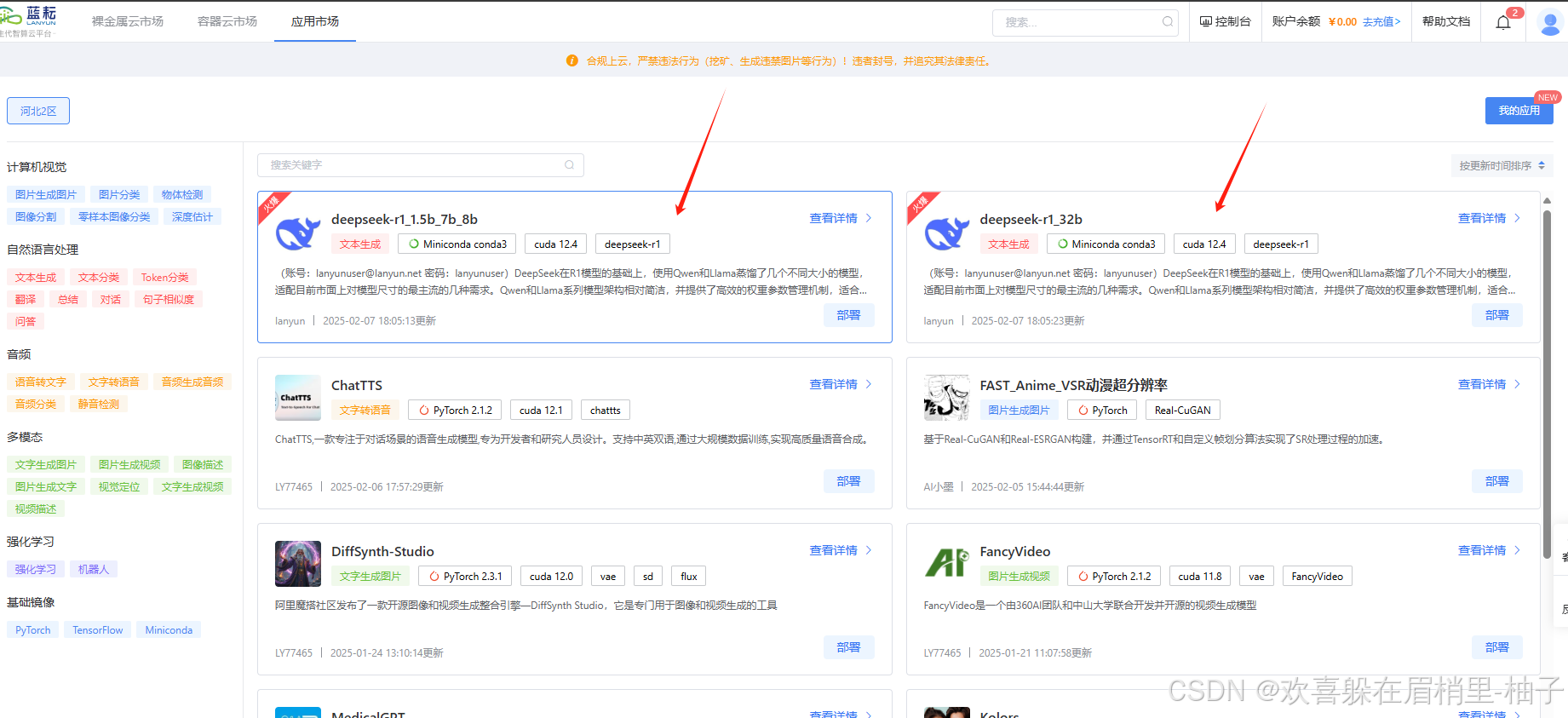Expand details chevron for deepseek-r1_1.5b_7b_8b
The width and height of the screenshot is (1568, 718).
tap(869, 218)
